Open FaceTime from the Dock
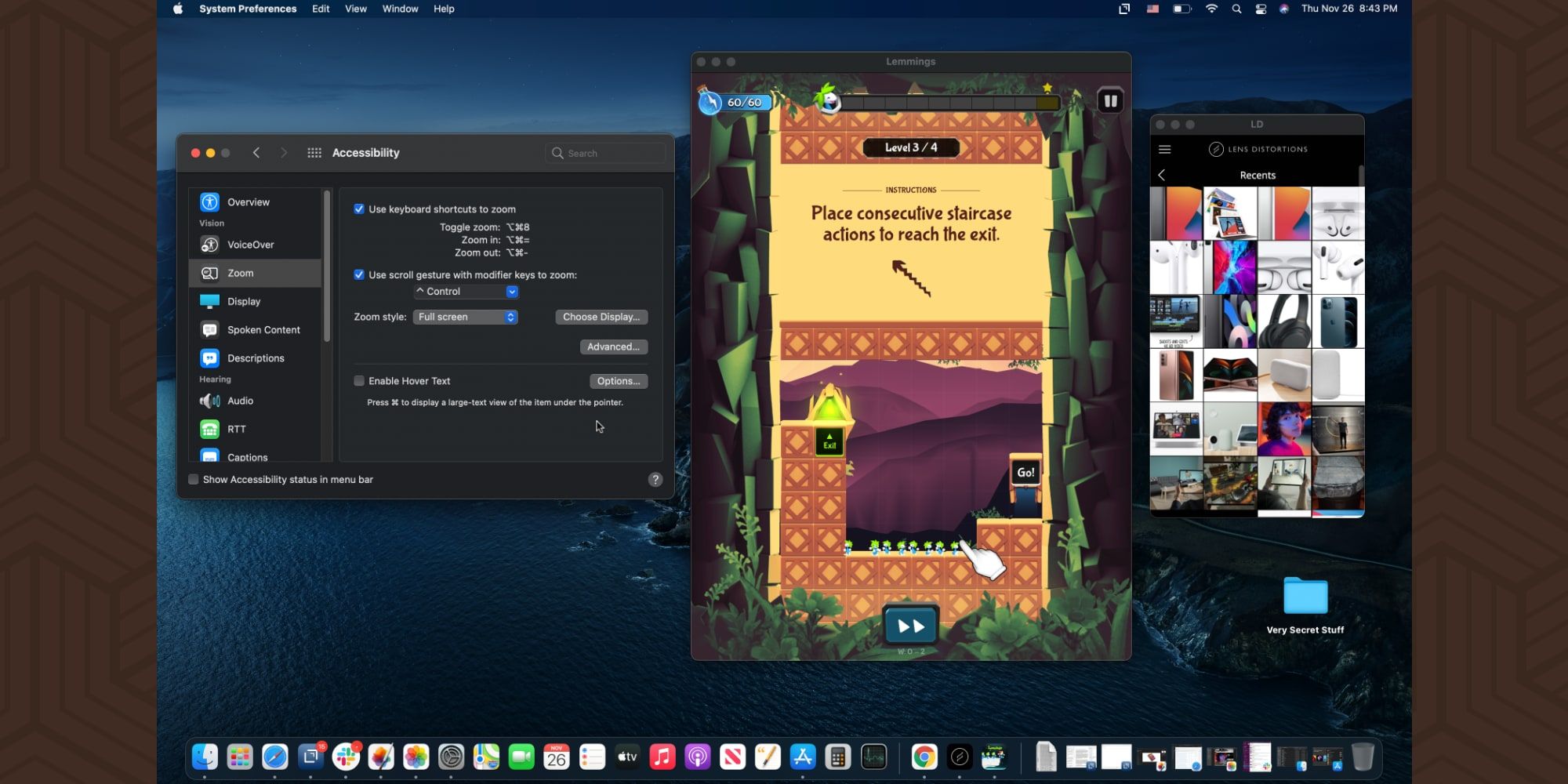 pyautogui.click(x=521, y=757)
